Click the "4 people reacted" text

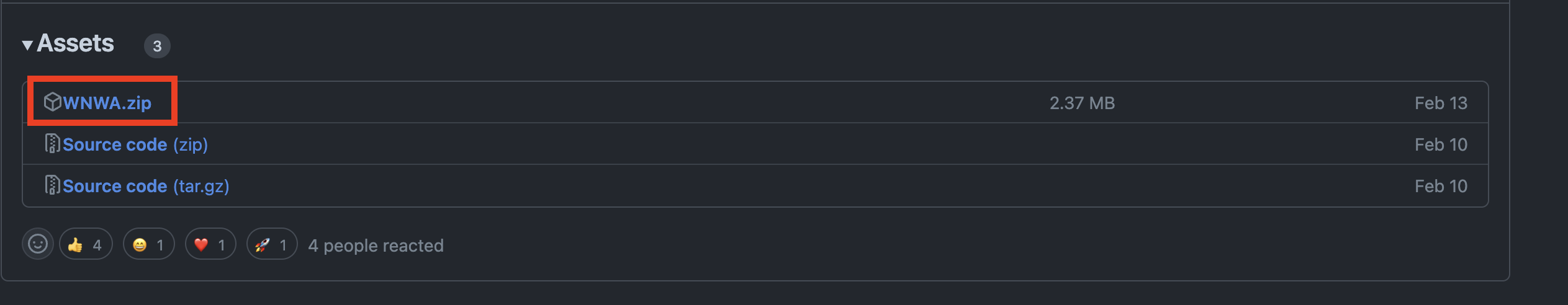tap(376, 245)
